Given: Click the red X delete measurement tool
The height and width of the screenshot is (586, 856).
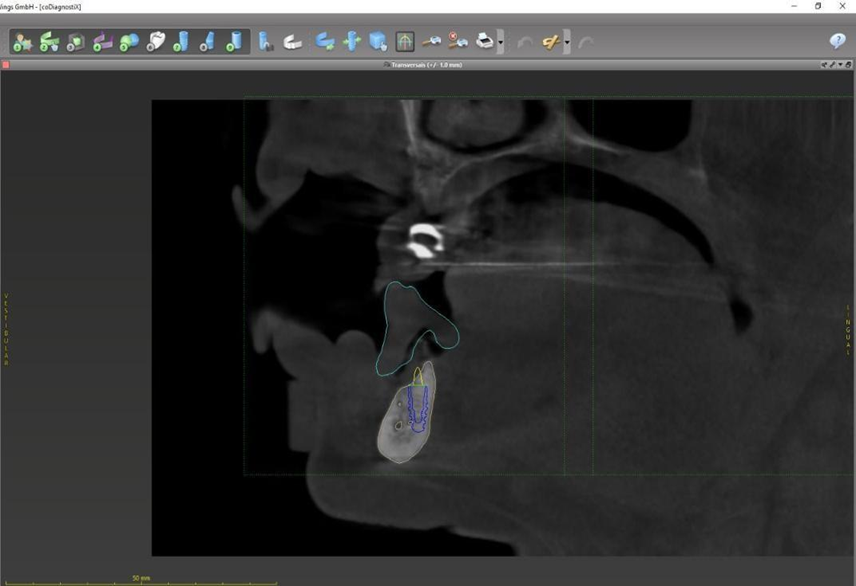Looking at the screenshot, I should click(x=458, y=42).
